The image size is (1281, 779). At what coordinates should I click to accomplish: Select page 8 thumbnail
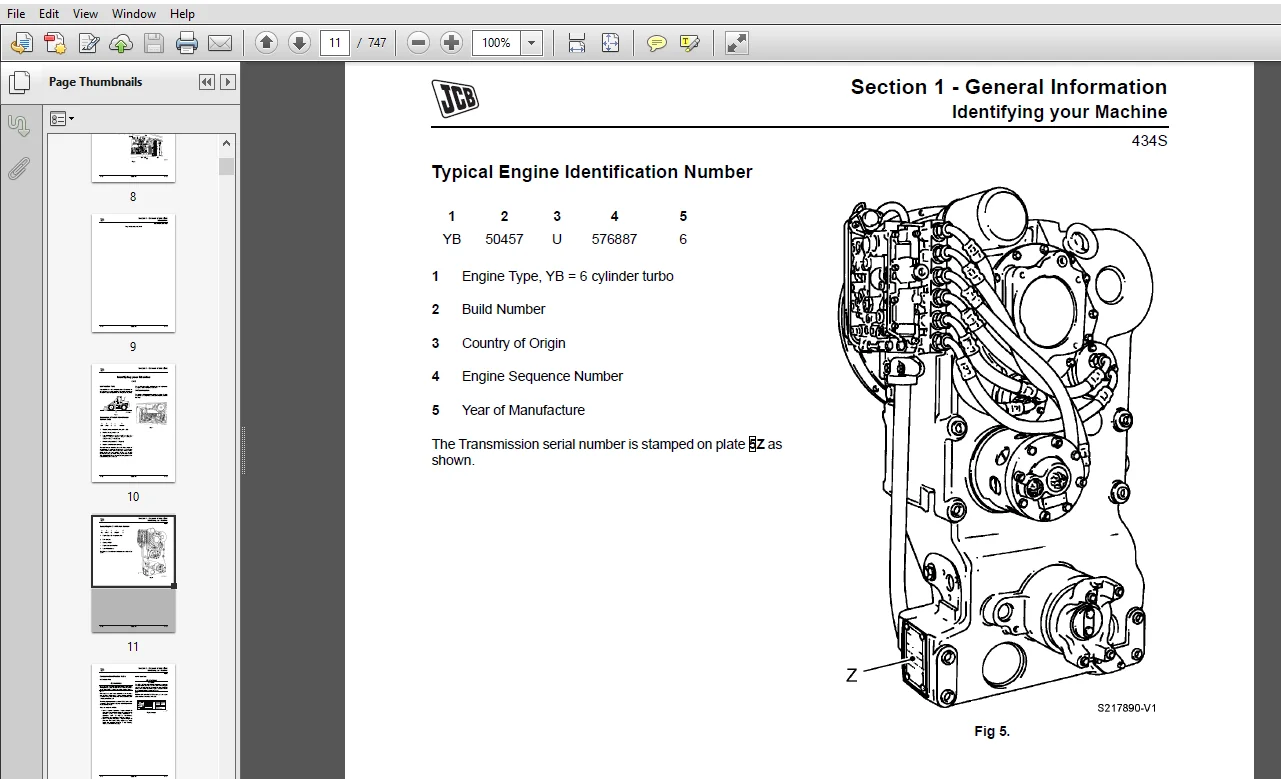(133, 159)
